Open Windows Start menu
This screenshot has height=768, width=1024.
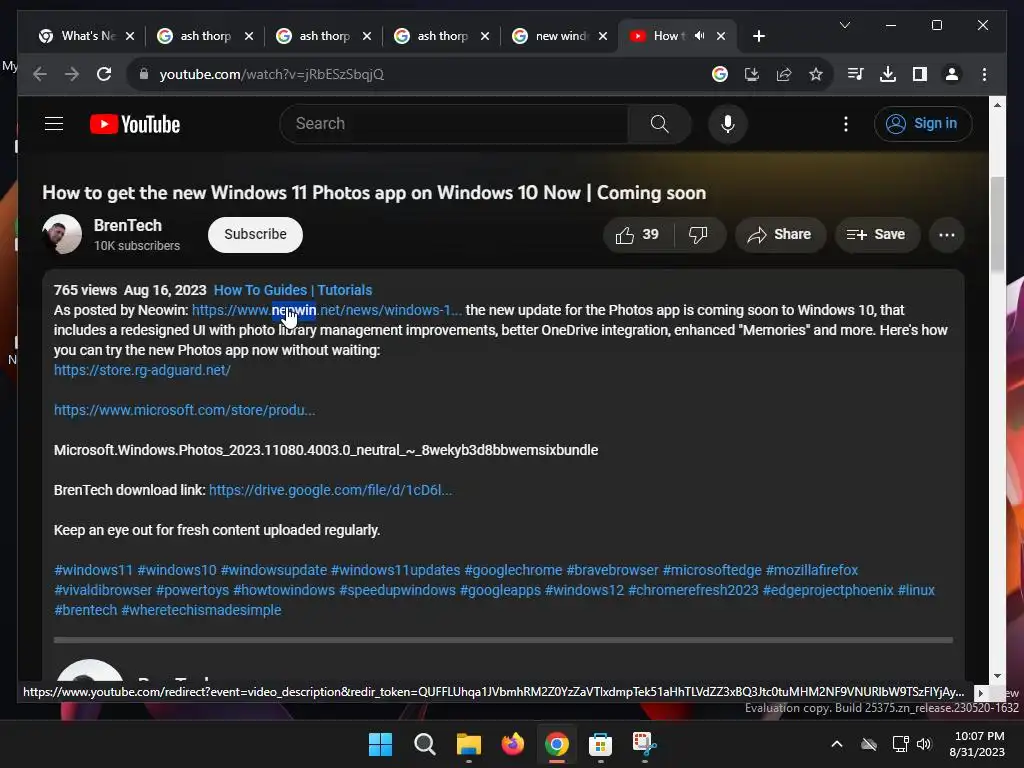(380, 744)
